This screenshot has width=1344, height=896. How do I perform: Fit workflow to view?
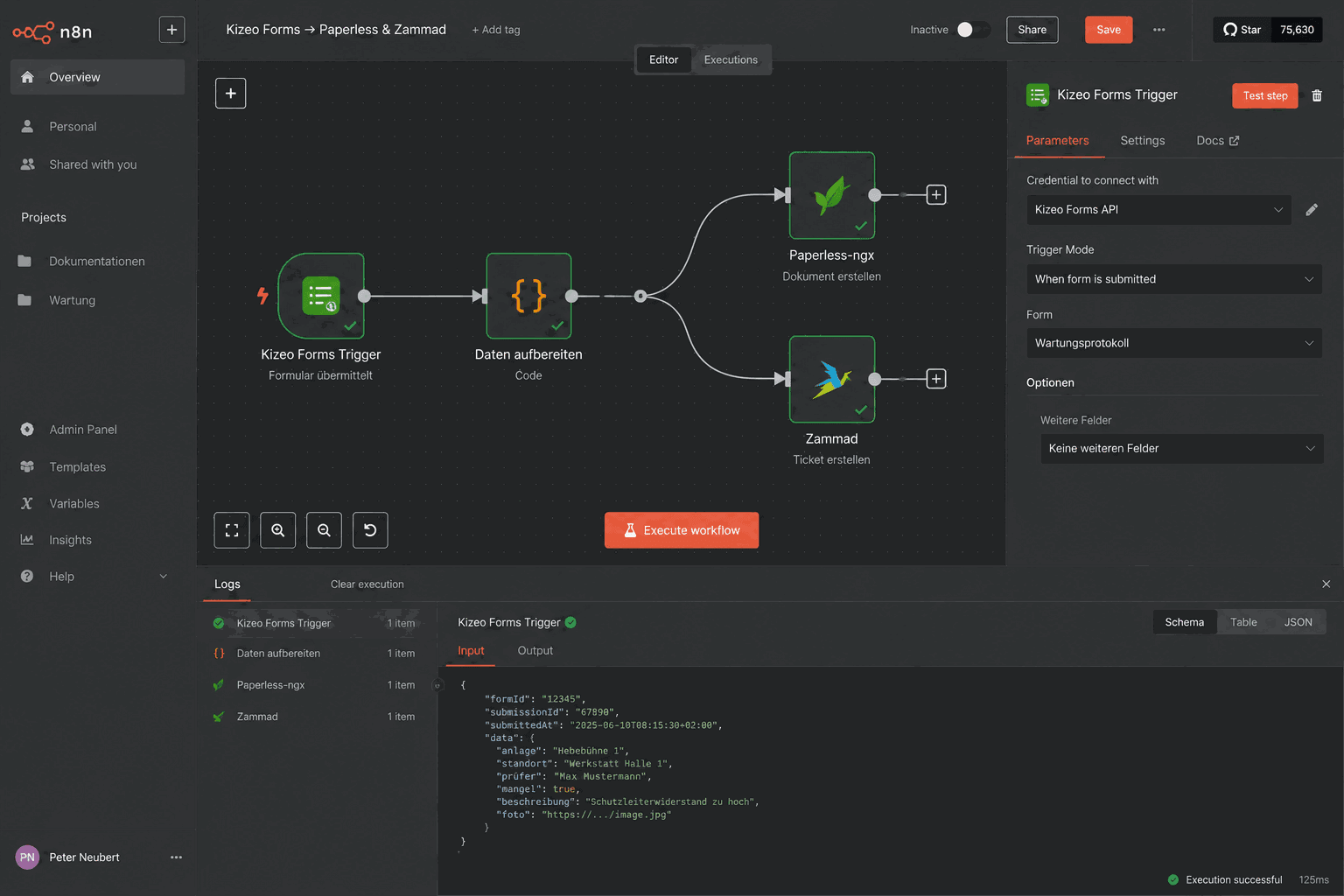tap(232, 530)
